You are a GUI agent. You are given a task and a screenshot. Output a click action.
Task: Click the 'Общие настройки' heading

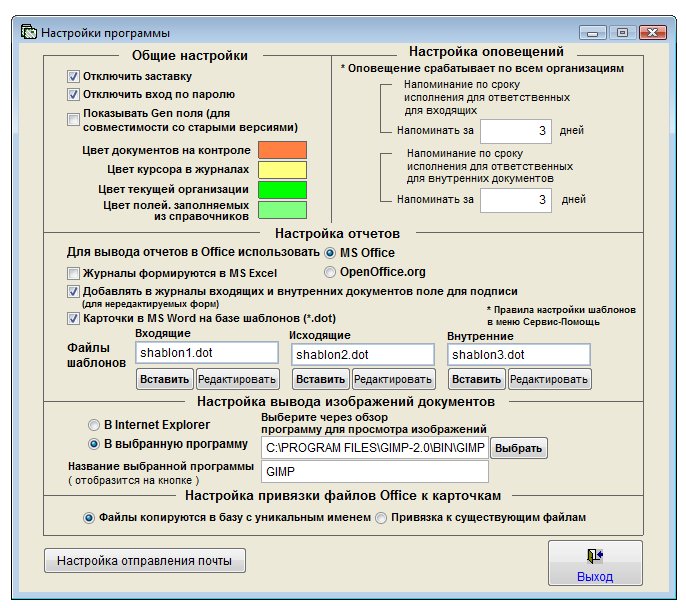[x=190, y=56]
